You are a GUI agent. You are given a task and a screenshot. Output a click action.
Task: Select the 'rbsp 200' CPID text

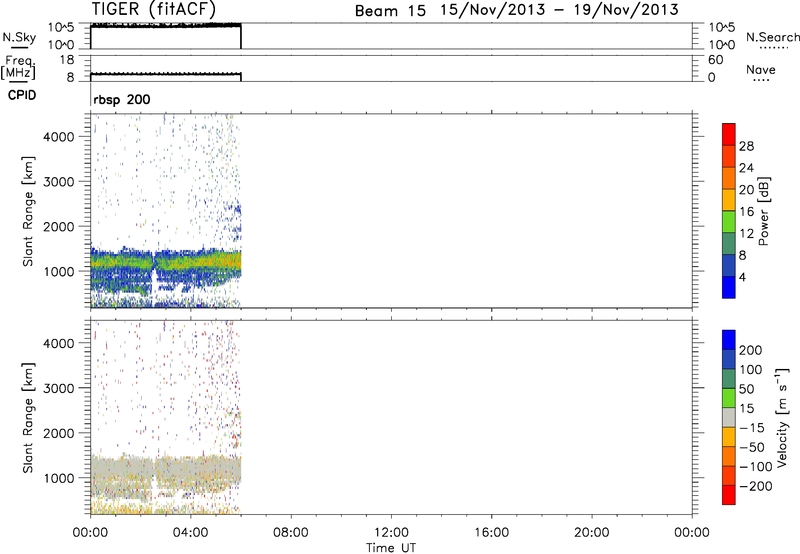tap(122, 99)
